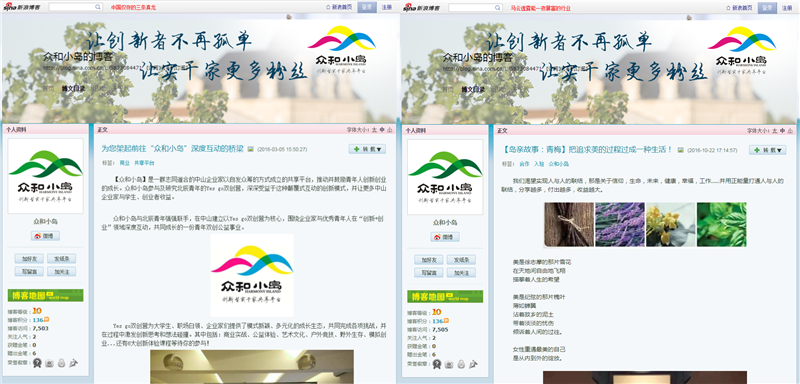Open 首页 tab on right page

click(x=448, y=89)
